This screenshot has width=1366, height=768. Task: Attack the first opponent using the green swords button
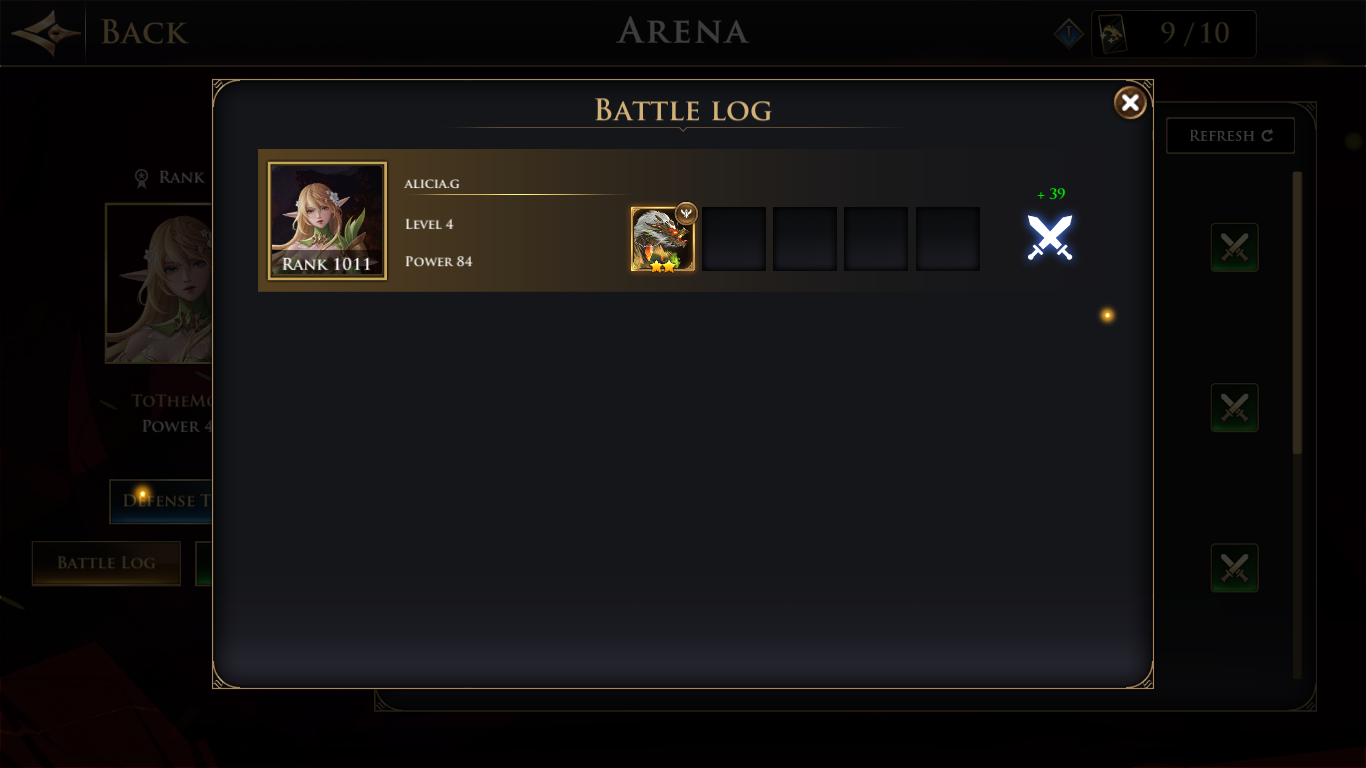1234,247
